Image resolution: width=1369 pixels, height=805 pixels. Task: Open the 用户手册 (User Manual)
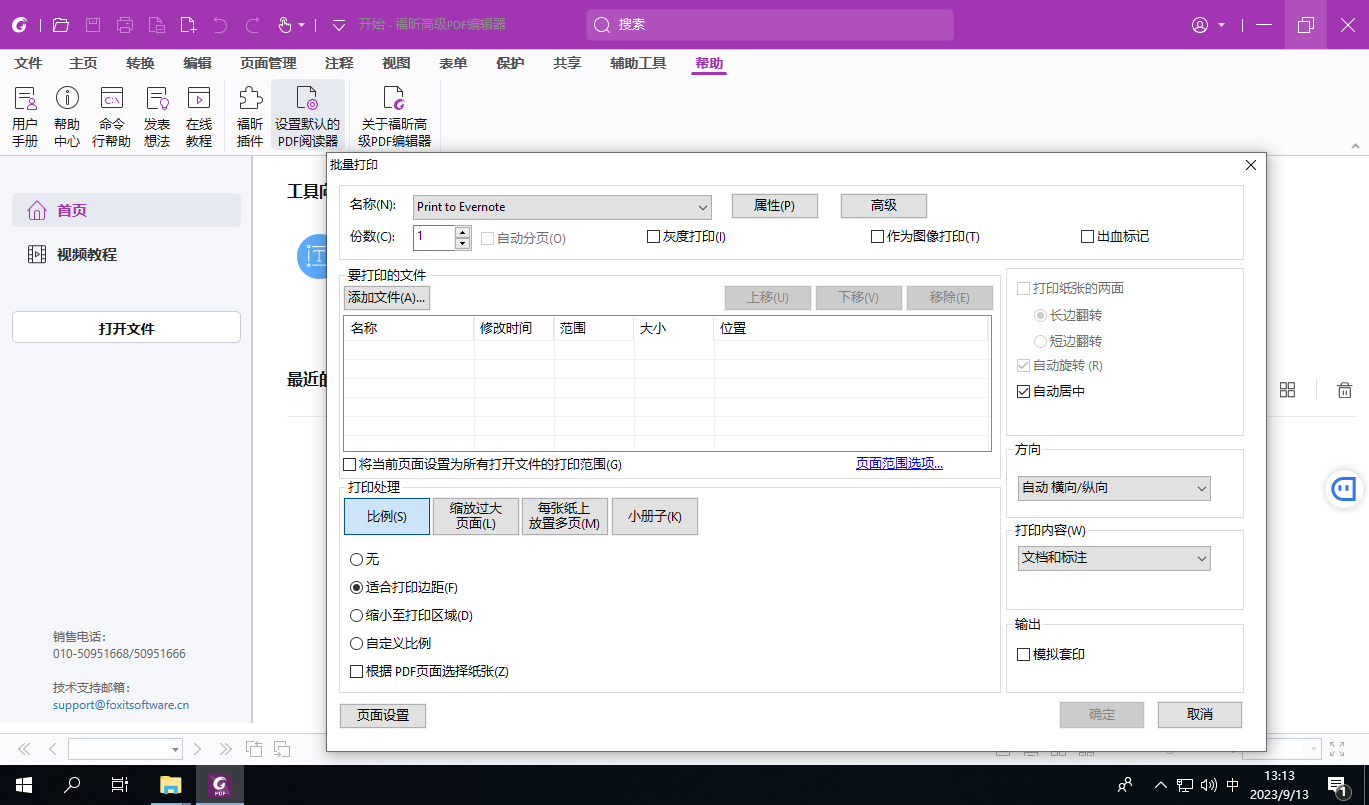[25, 110]
